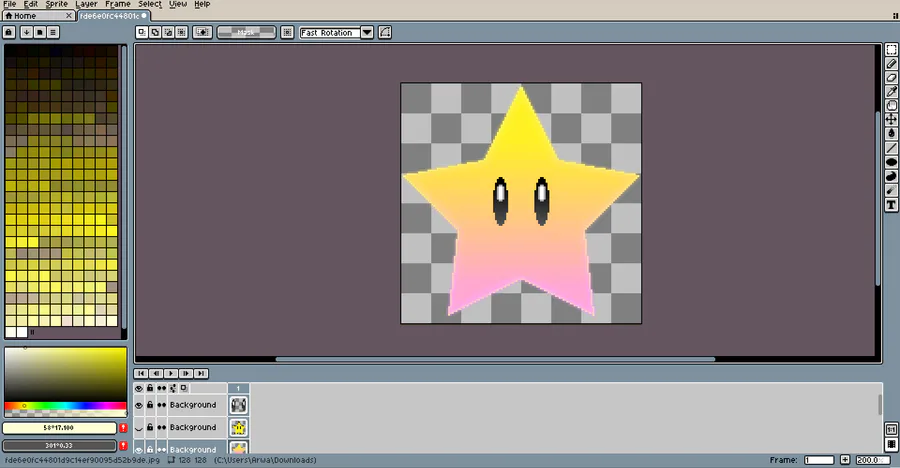Screen dimensions: 900x468
Task: Click the foreground color 58°17.100 field
Action: (x=59, y=428)
